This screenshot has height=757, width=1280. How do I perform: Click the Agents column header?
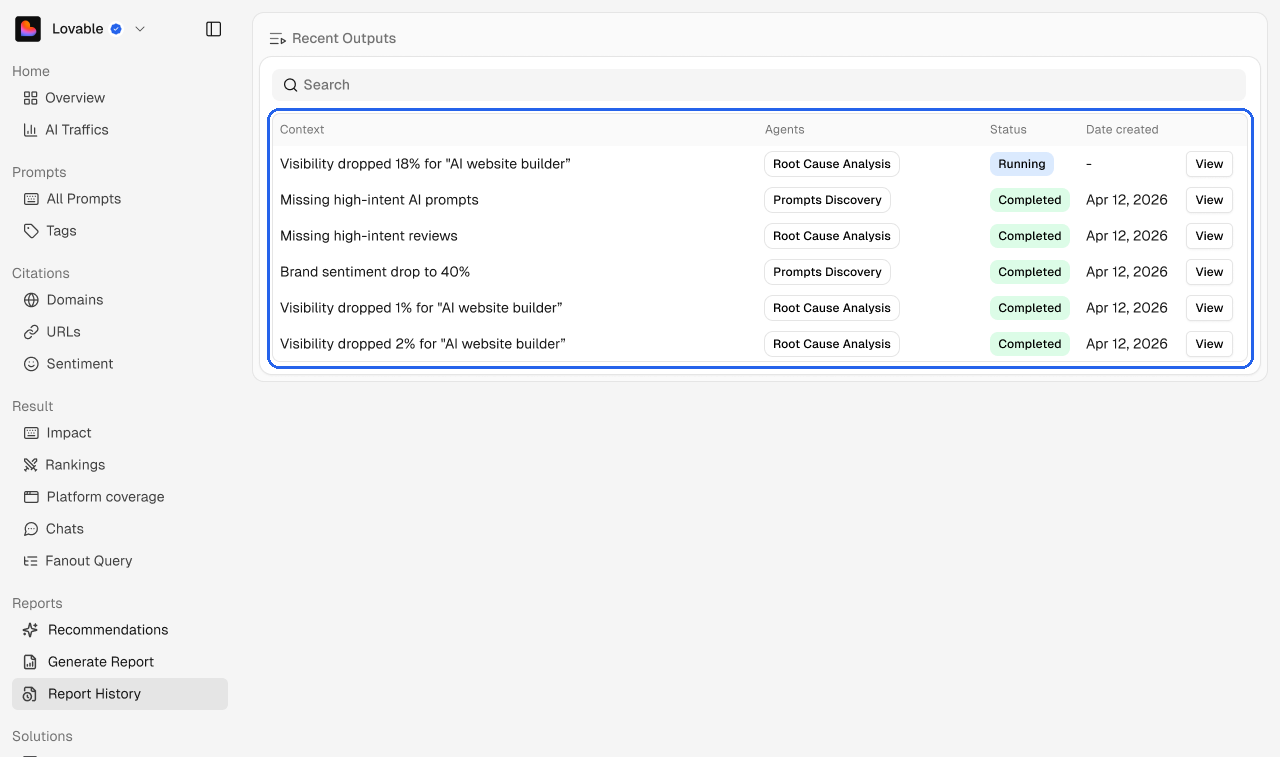[x=785, y=130]
